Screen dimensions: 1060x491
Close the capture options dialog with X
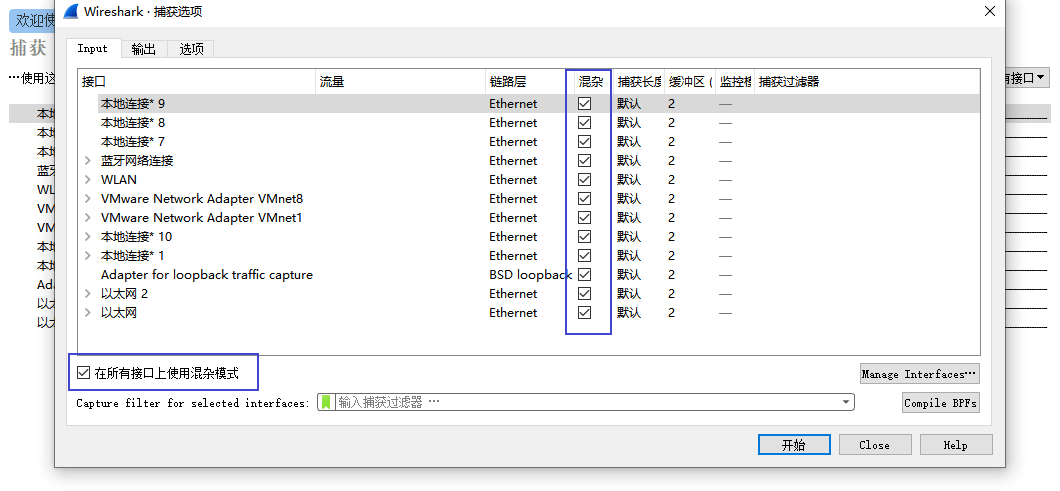pos(990,11)
